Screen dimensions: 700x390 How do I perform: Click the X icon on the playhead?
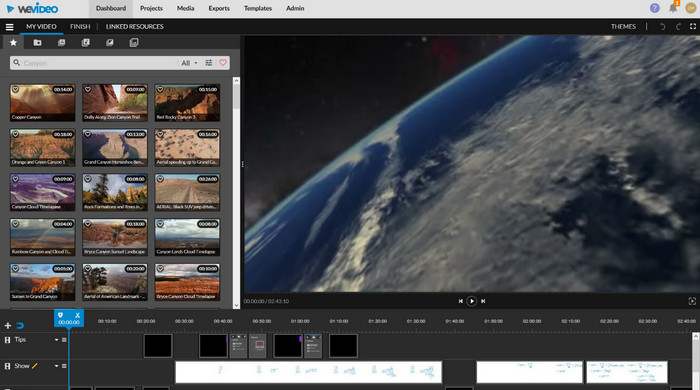(x=77, y=315)
